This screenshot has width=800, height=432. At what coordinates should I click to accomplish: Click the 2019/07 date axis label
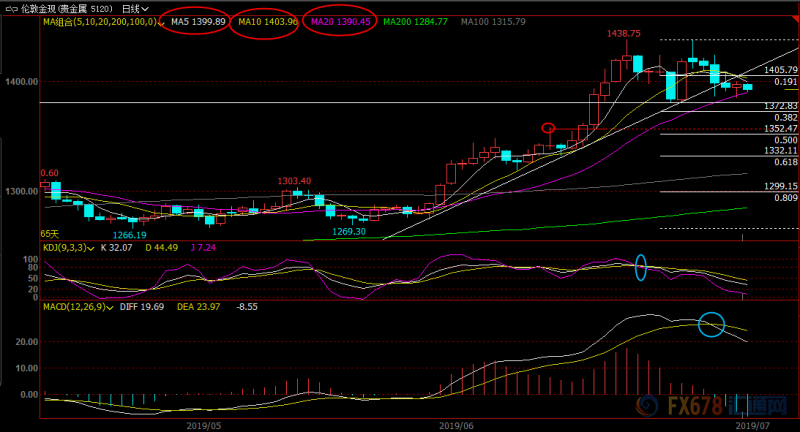coord(753,425)
